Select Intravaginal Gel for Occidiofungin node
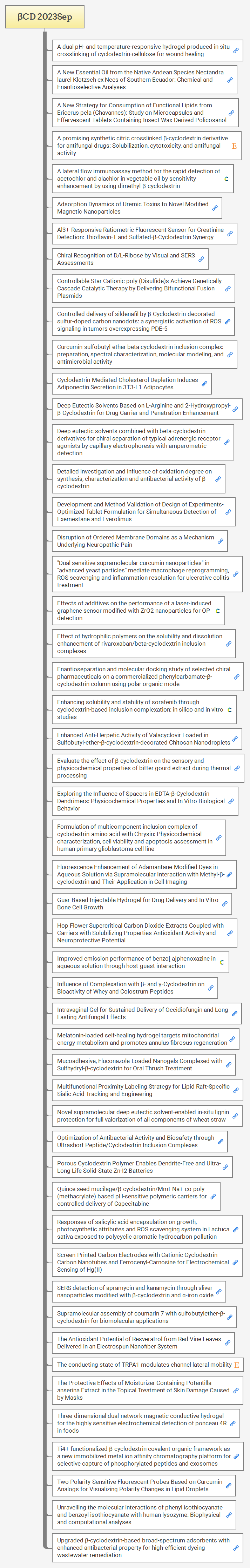 pyautogui.click(x=143, y=1014)
